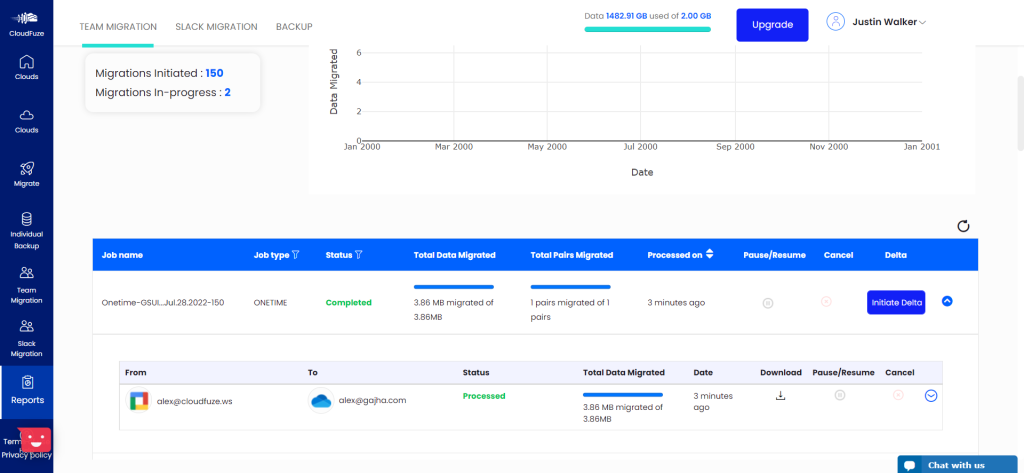Click the CloudFuze logo
Screen dimensions: 1024x473
(x=27, y=21)
